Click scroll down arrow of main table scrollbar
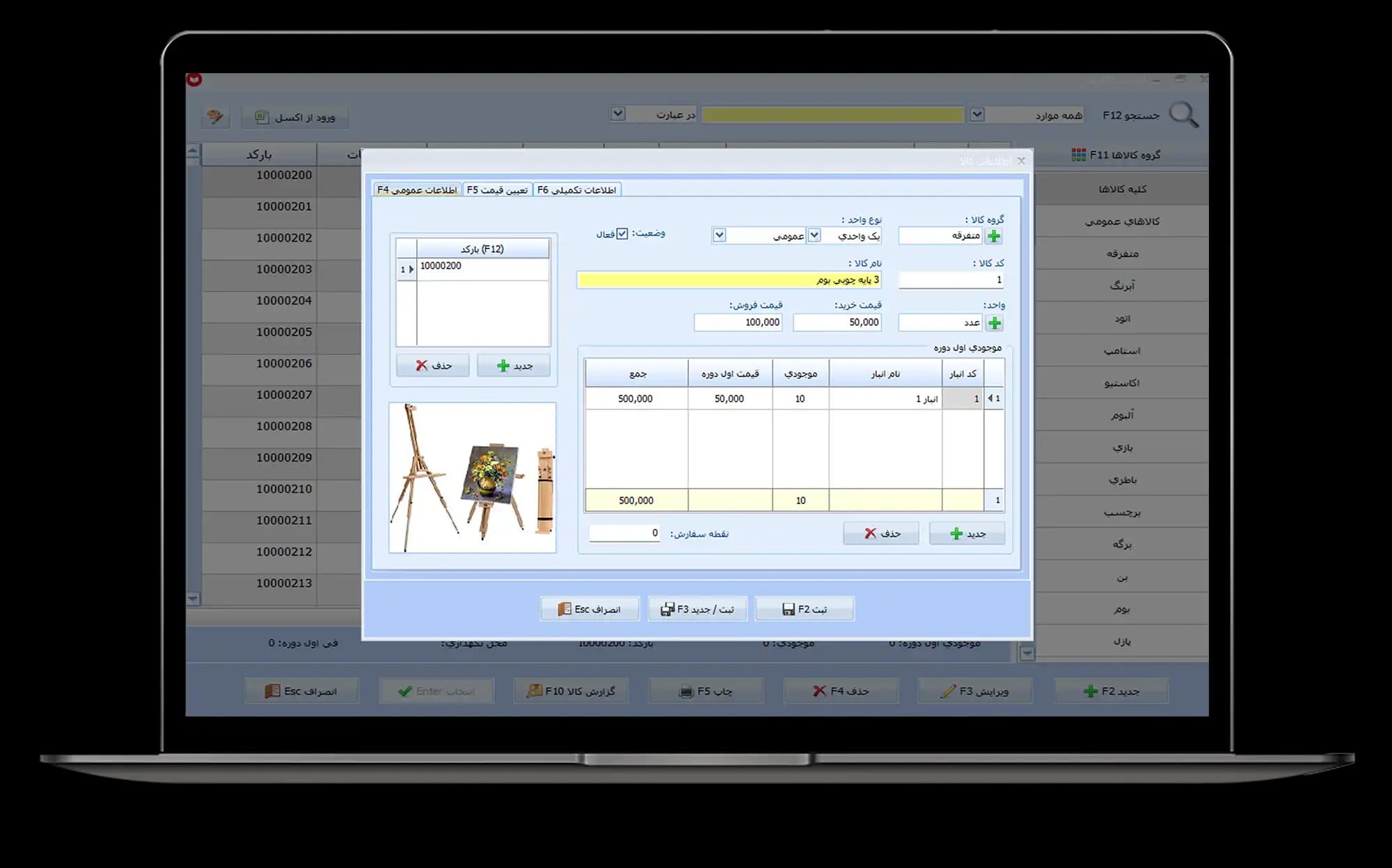This screenshot has height=868, width=1392. (193, 599)
